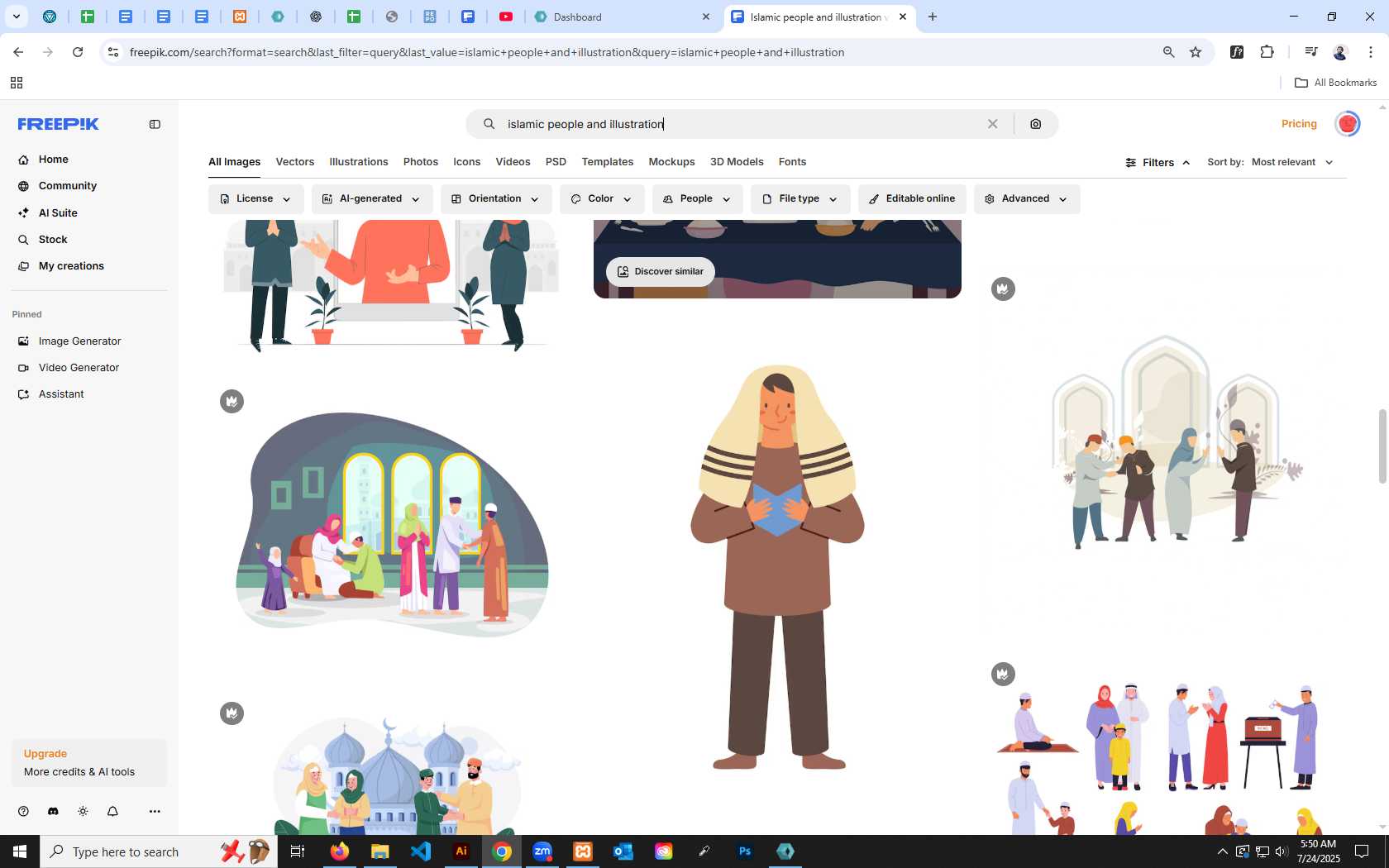Open Chrome extensions puzzle icon
The height and width of the screenshot is (868, 1389).
[1267, 52]
